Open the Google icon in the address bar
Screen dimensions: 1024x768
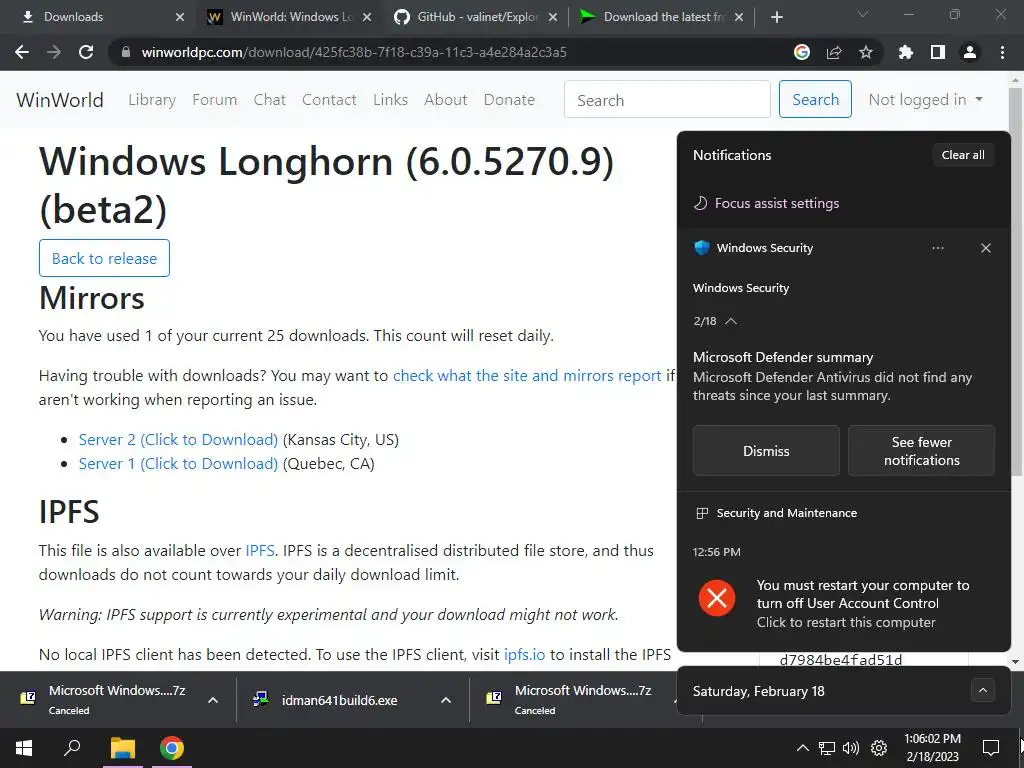(802, 52)
